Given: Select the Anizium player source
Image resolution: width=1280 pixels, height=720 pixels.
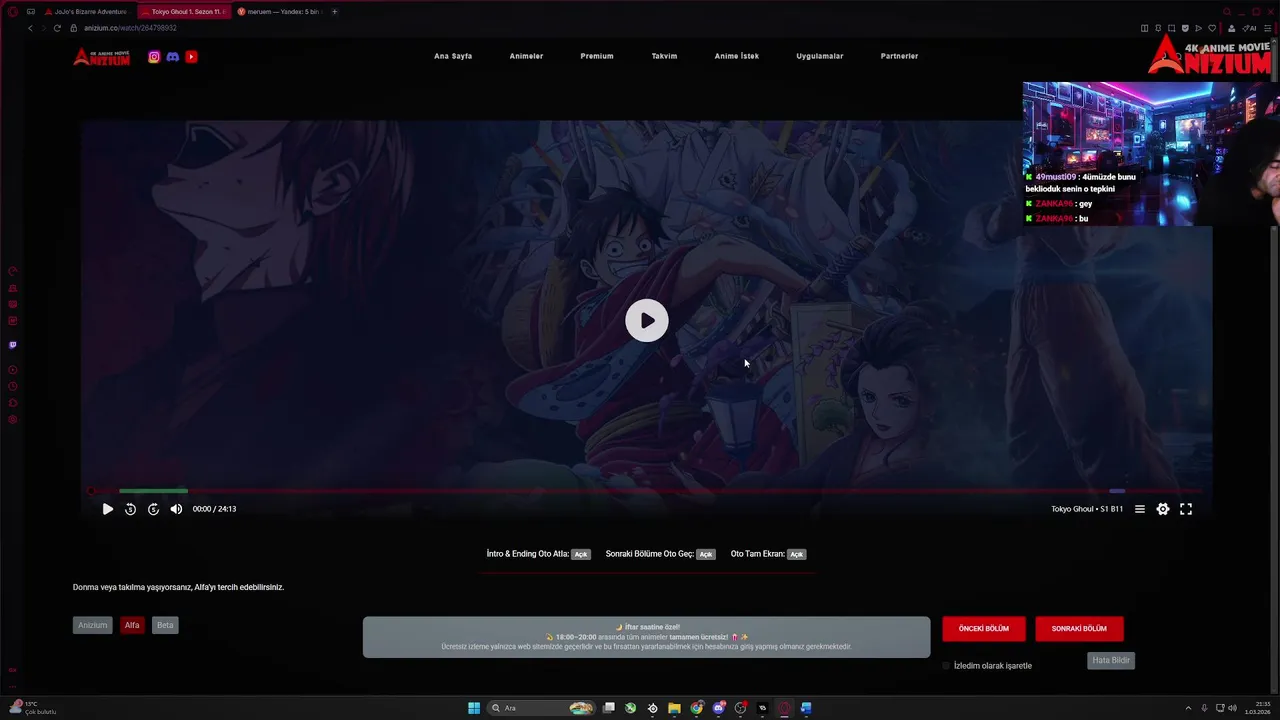Looking at the screenshot, I should 92,625.
